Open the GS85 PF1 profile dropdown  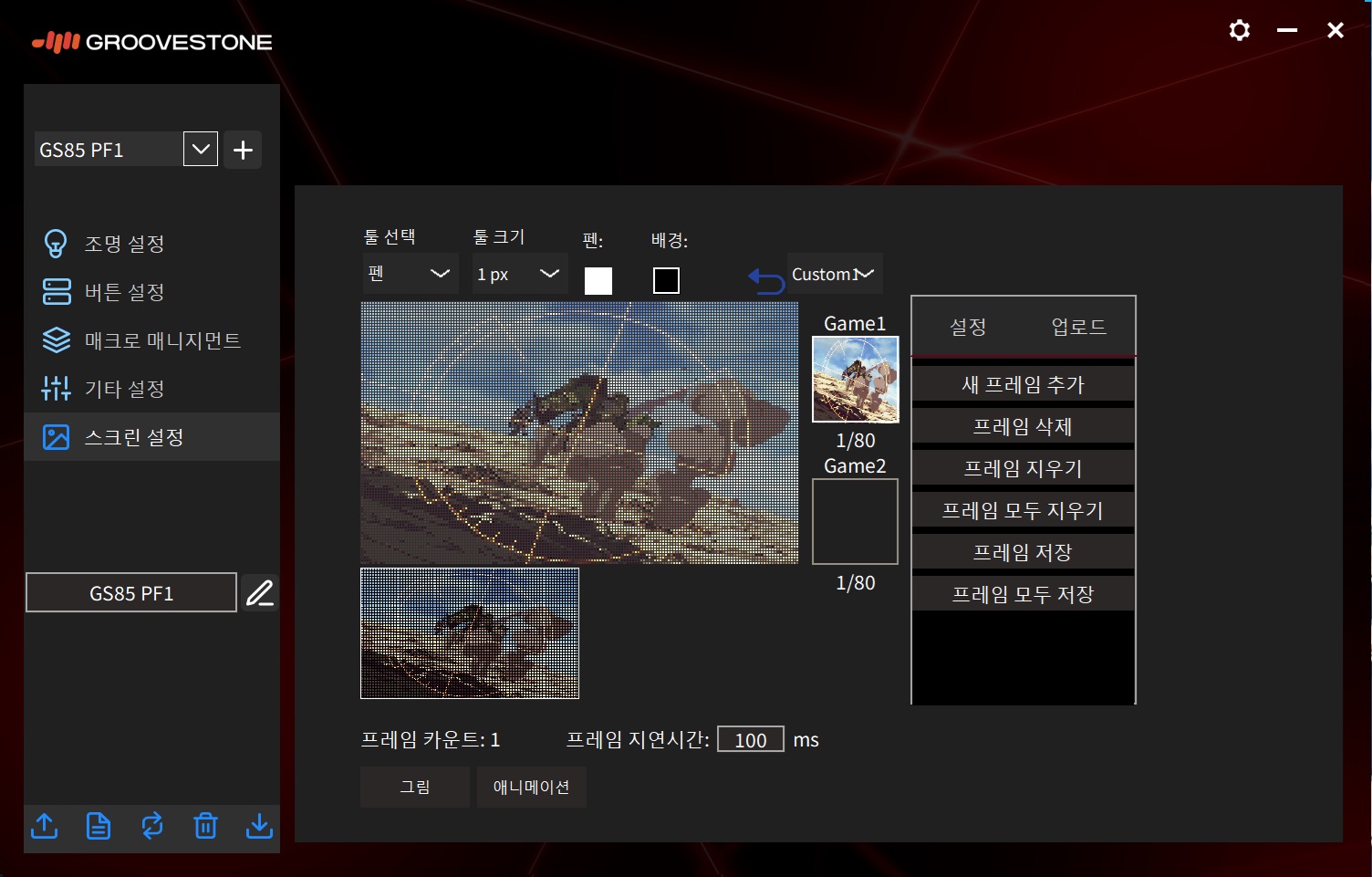click(x=201, y=149)
